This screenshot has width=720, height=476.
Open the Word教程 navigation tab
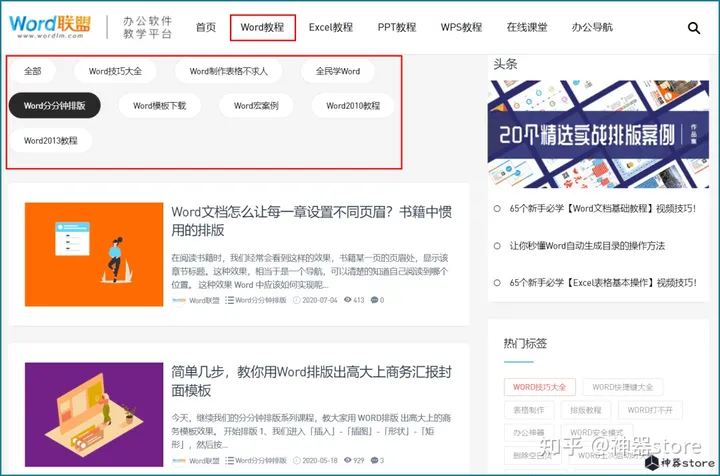pyautogui.click(x=263, y=28)
